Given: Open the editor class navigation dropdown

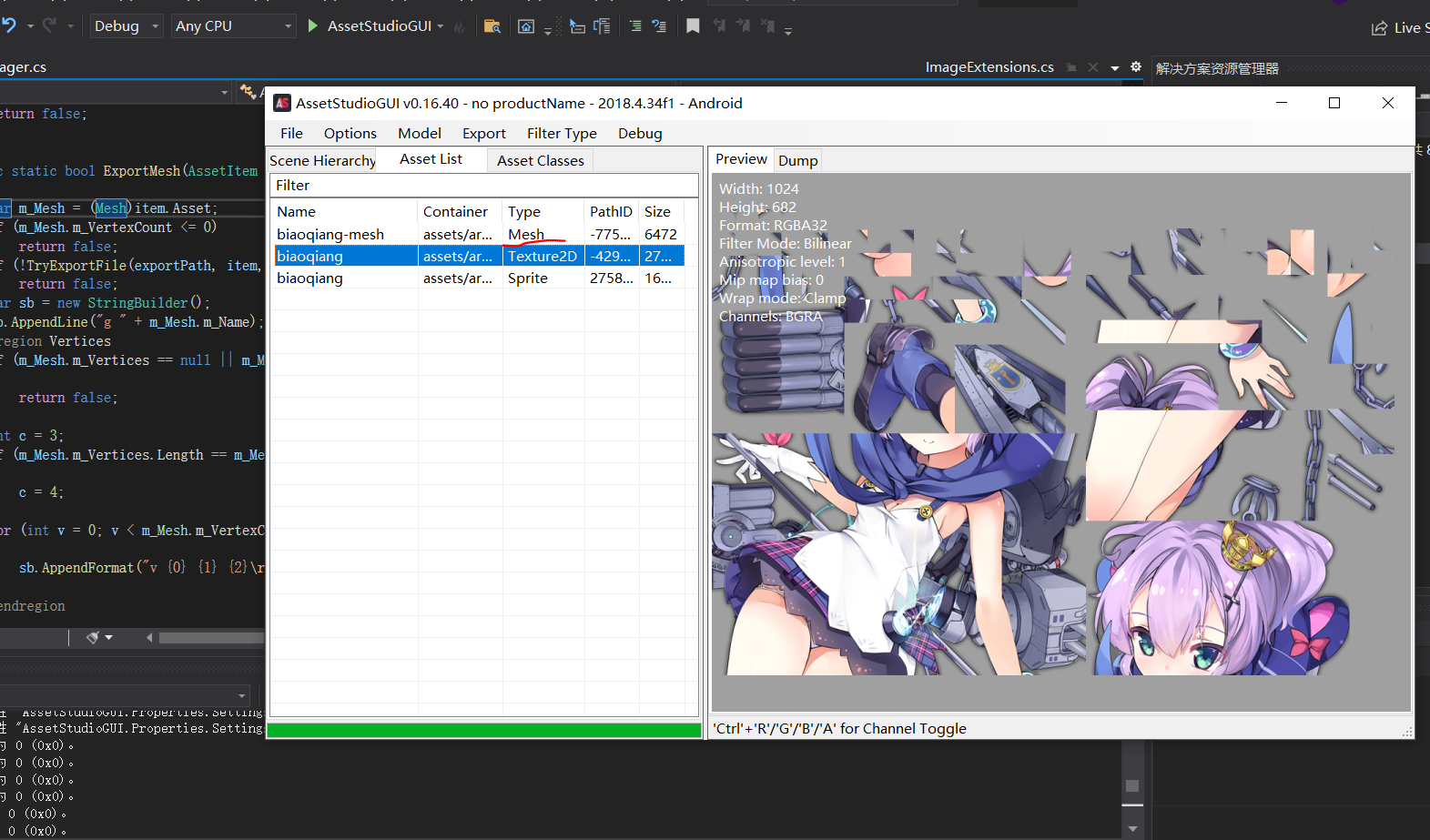Looking at the screenshot, I should (116, 92).
